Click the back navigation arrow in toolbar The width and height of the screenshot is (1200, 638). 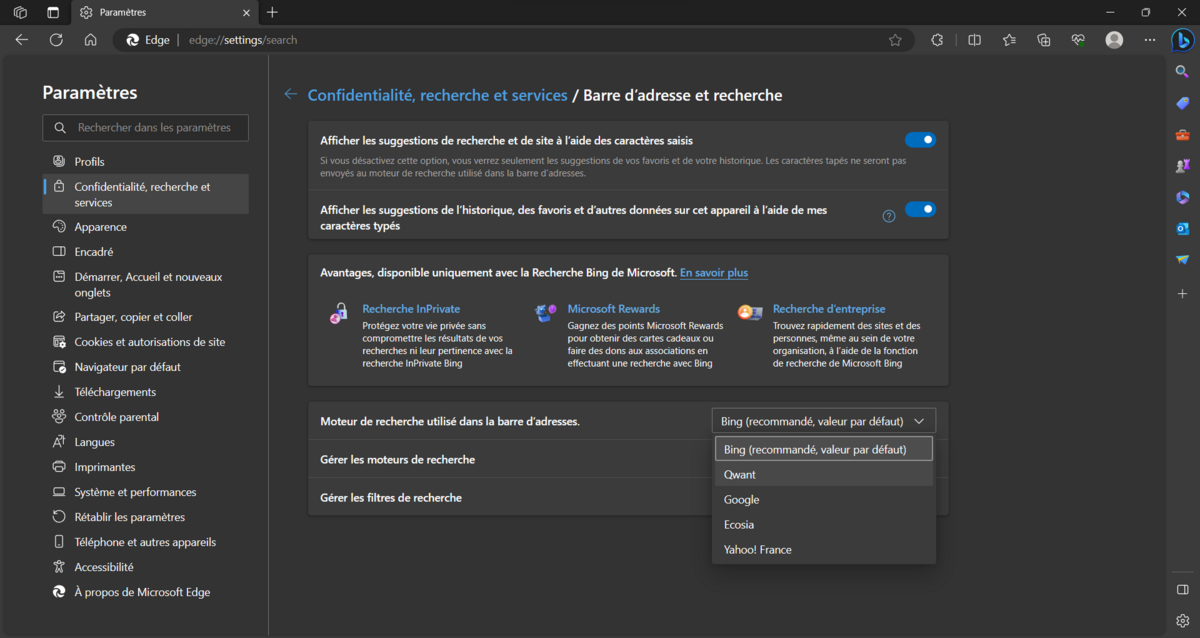point(22,40)
